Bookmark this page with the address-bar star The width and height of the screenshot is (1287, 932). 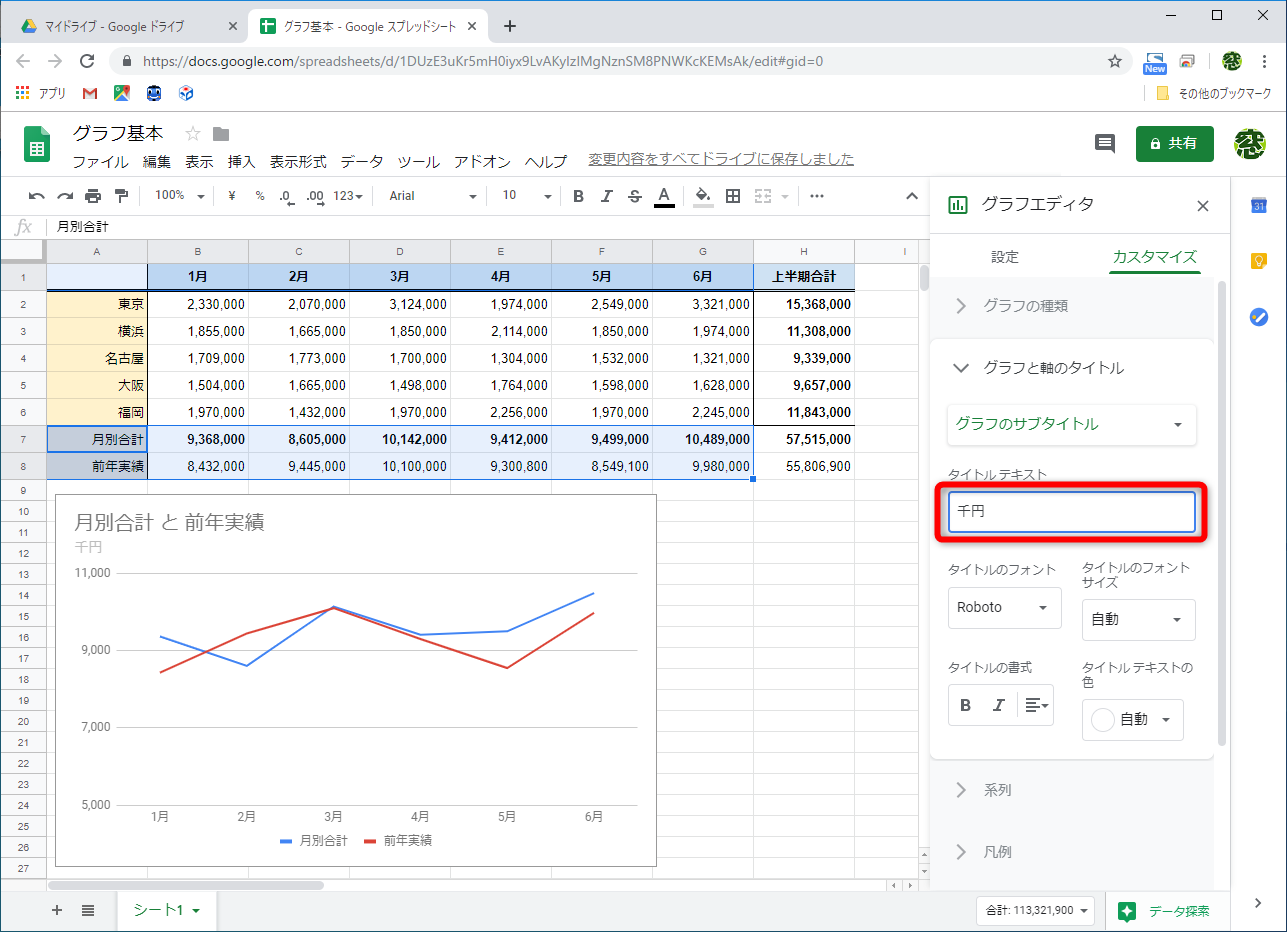coord(1115,61)
